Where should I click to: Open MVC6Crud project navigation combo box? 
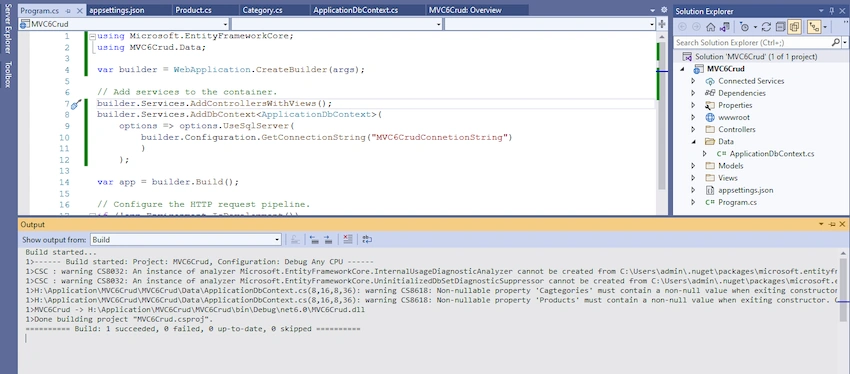pos(124,24)
